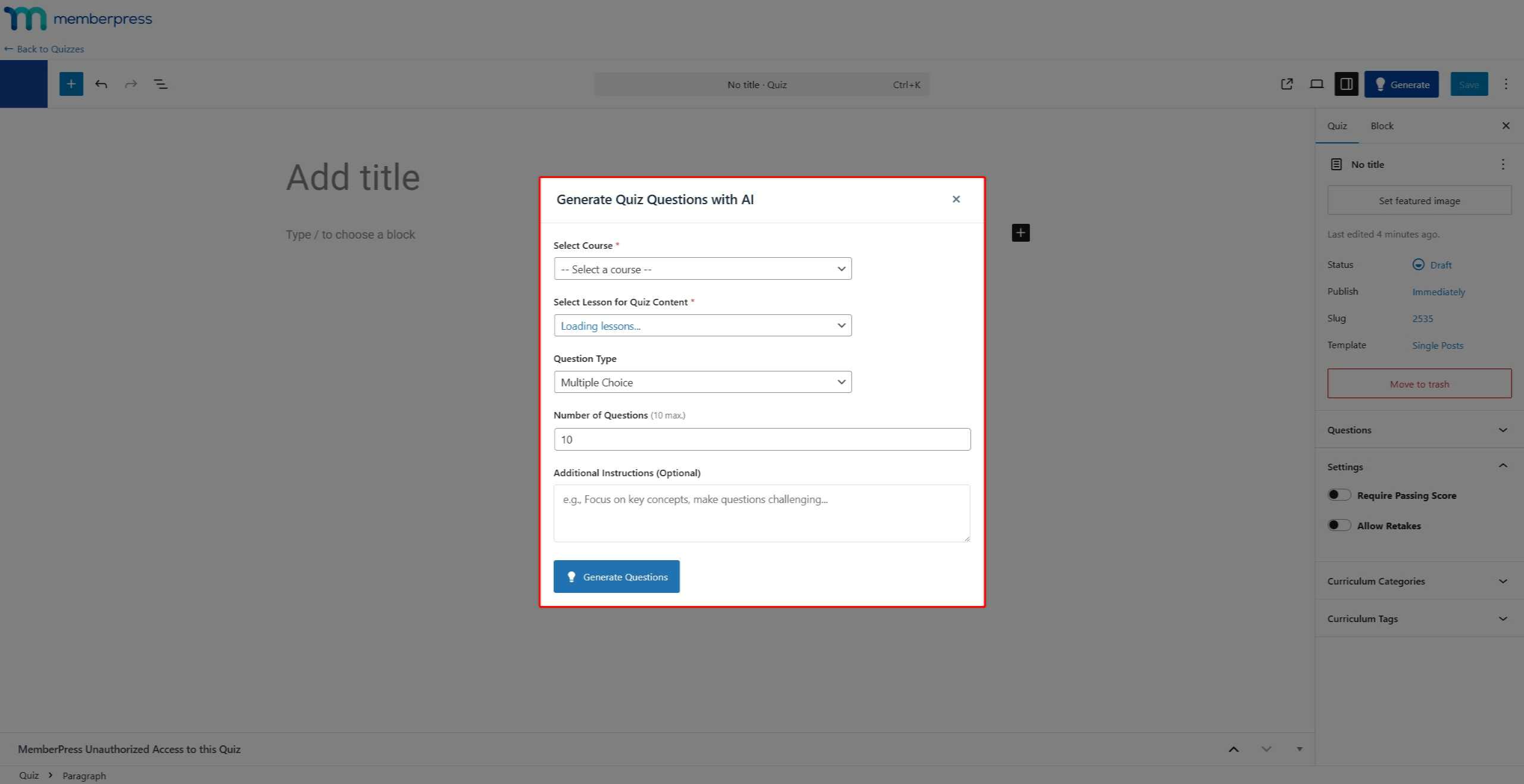
Task: Click the plus icon beside the canvas
Action: [1020, 232]
